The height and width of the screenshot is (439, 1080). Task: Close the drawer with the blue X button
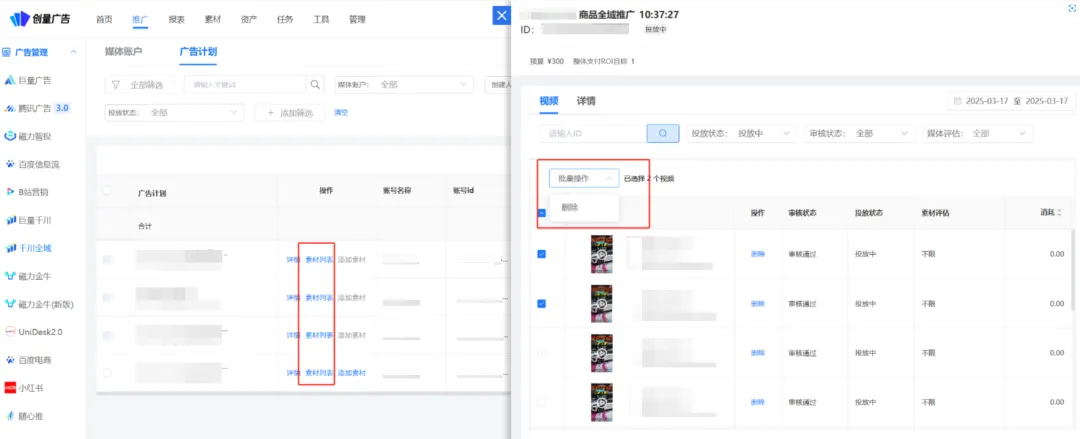tap(502, 16)
